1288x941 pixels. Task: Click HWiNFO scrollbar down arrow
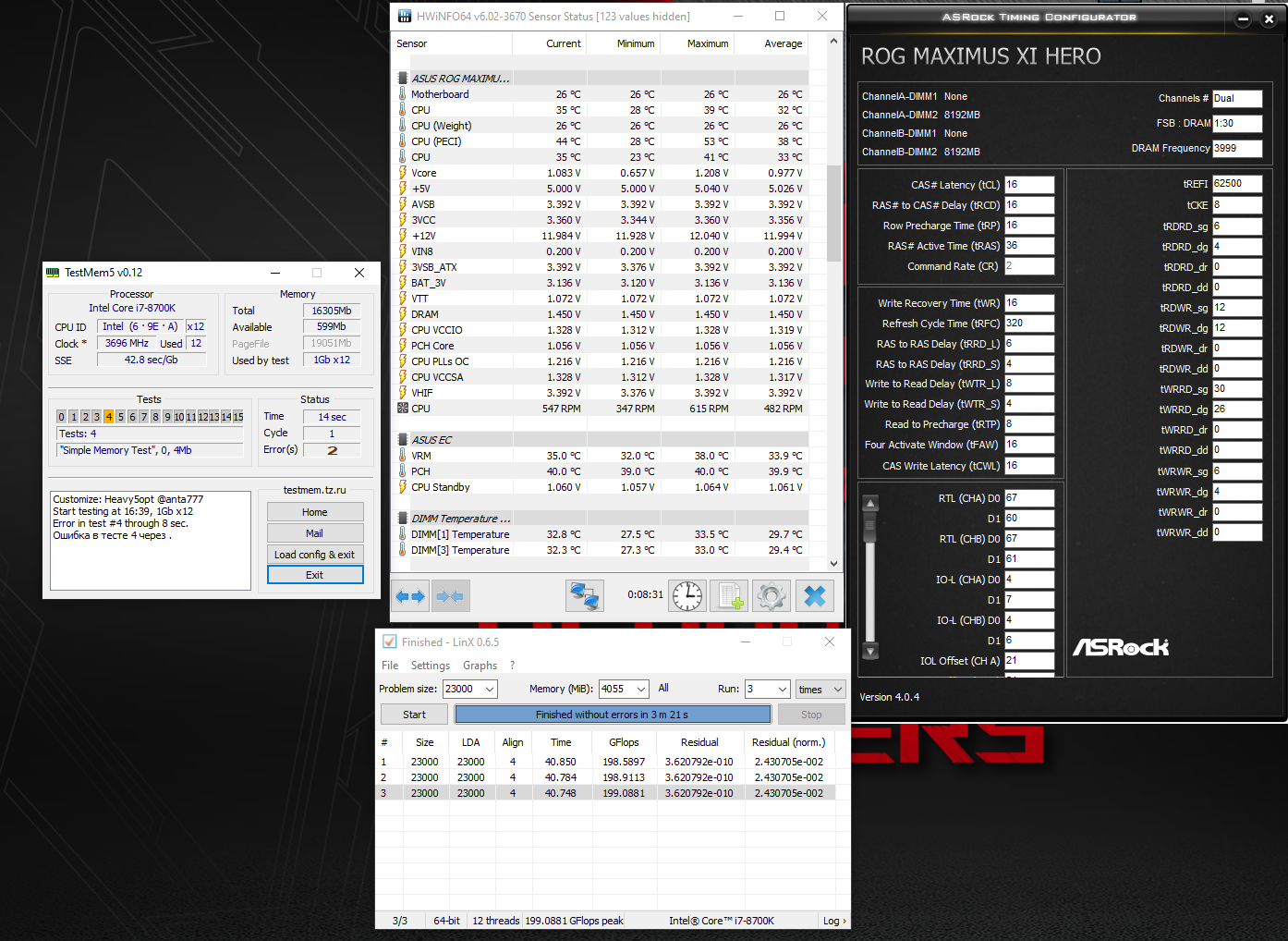pyautogui.click(x=833, y=563)
